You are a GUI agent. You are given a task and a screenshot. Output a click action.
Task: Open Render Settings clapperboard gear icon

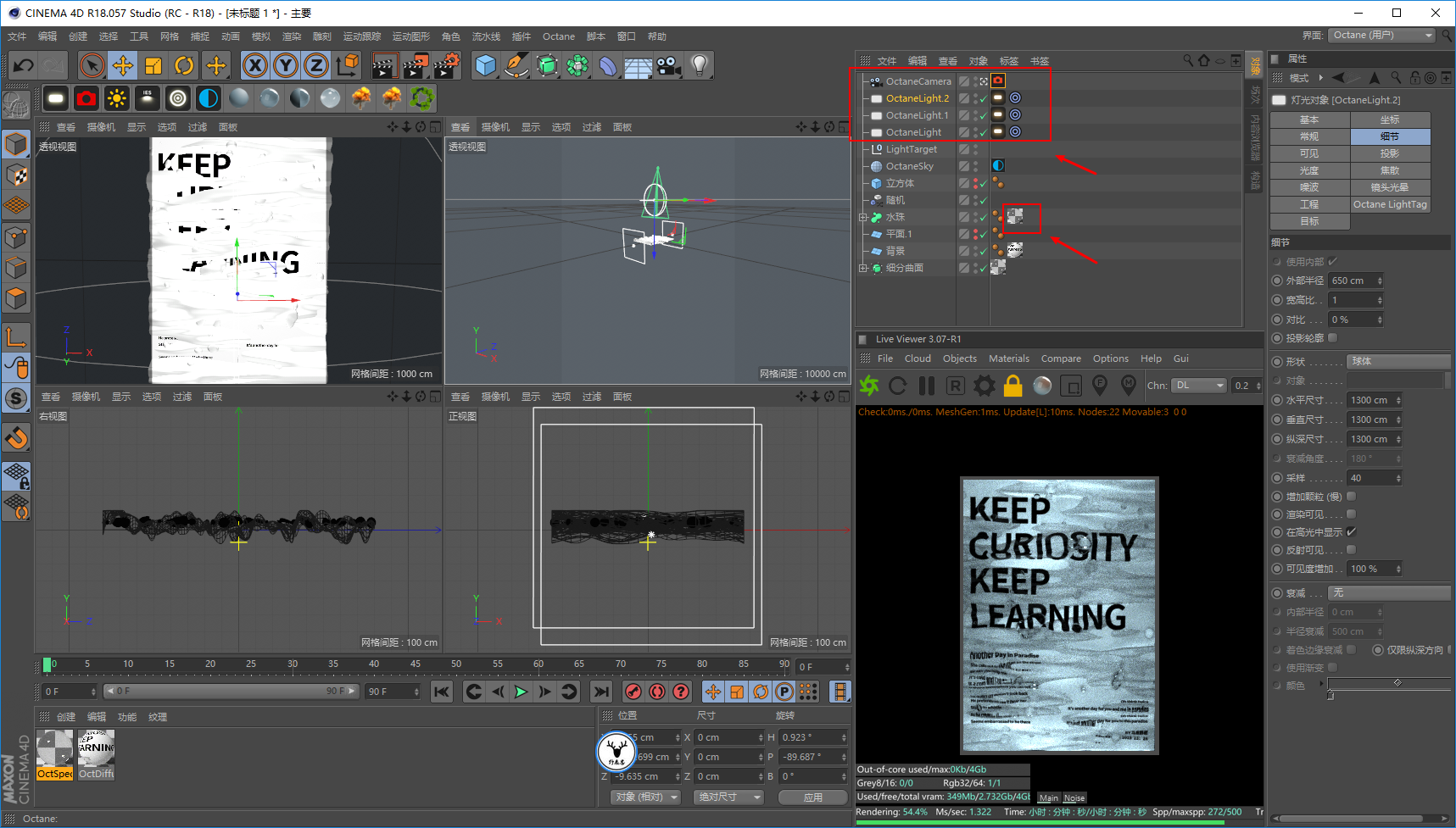pyautogui.click(x=447, y=65)
